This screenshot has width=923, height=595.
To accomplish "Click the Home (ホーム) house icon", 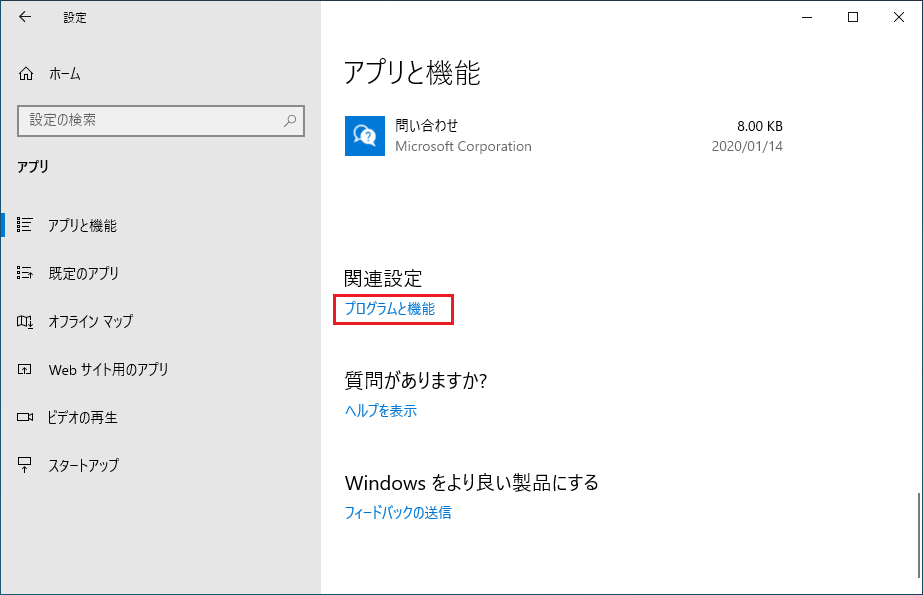I will tap(26, 74).
